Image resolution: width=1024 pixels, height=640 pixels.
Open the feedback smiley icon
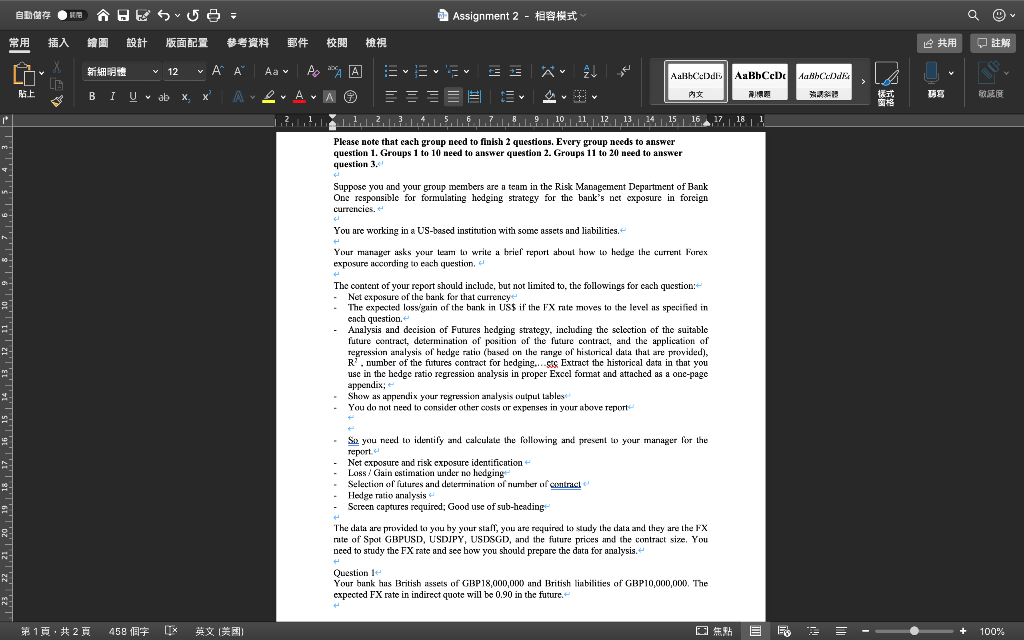pyautogui.click(x=999, y=15)
